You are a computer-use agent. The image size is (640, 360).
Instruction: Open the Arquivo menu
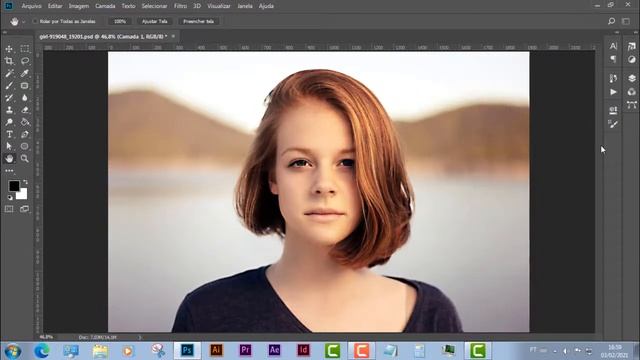pyautogui.click(x=31, y=6)
